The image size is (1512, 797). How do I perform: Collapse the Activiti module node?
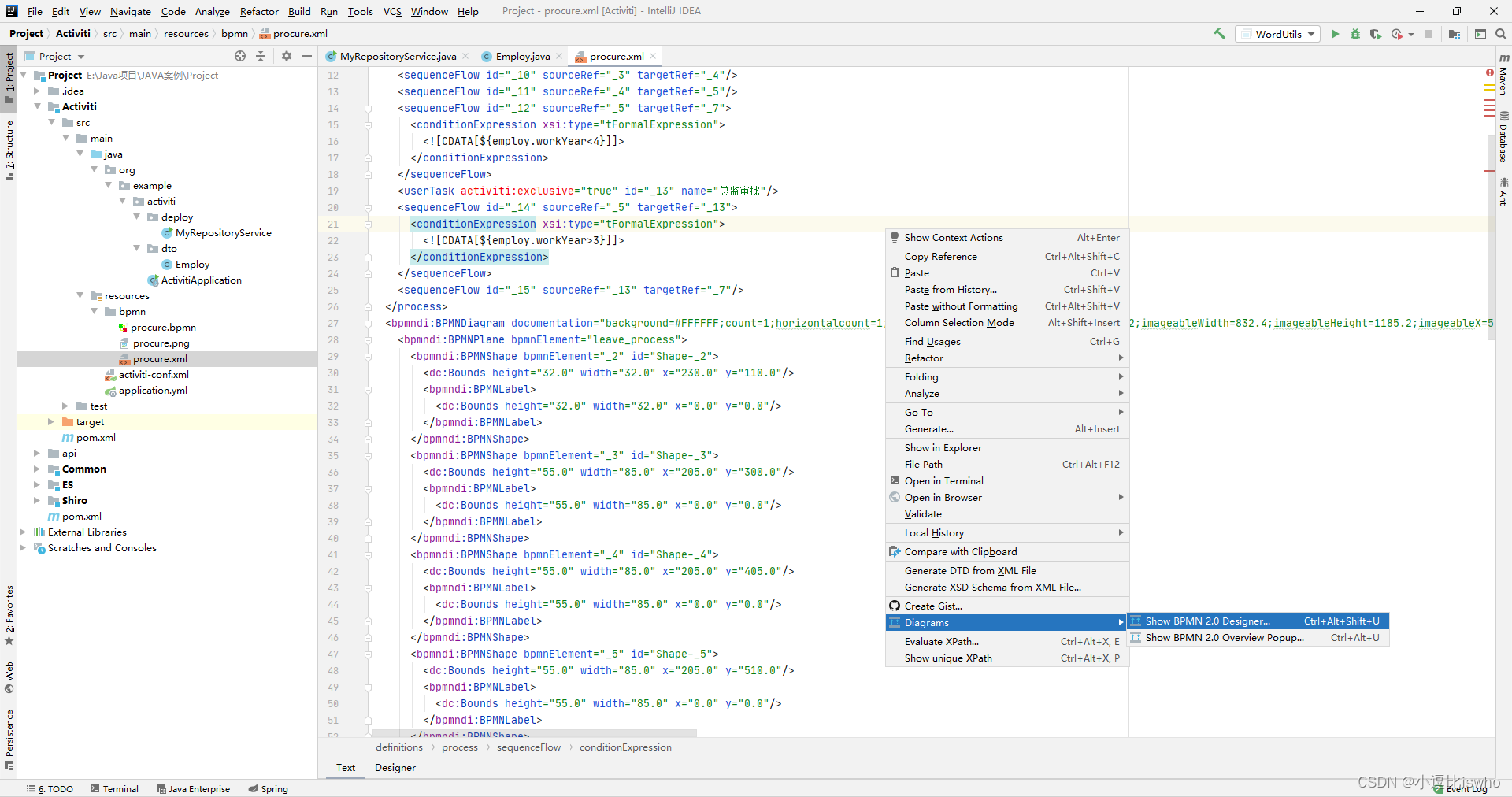point(37,106)
